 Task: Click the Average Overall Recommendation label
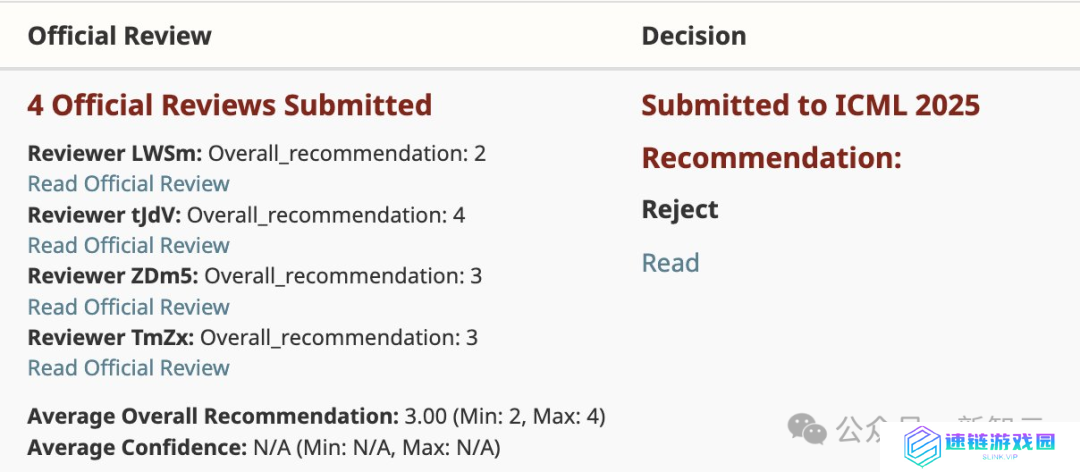[213, 417]
